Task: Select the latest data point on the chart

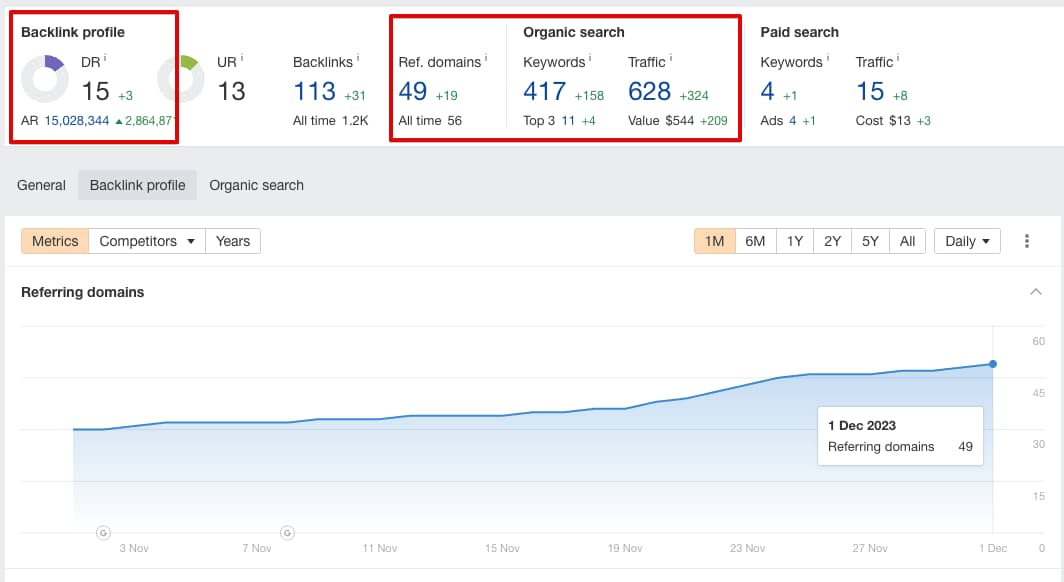Action: (991, 364)
